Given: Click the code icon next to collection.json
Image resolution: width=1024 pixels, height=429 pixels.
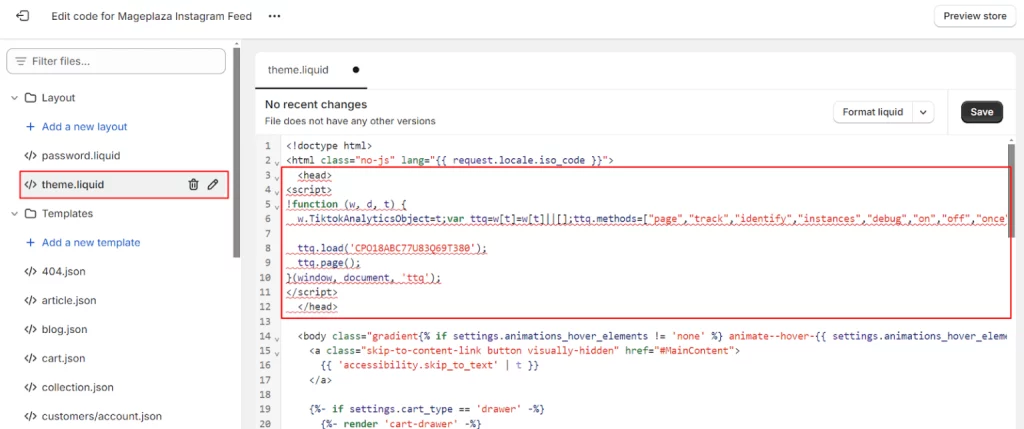Looking at the screenshot, I should click(x=30, y=387).
